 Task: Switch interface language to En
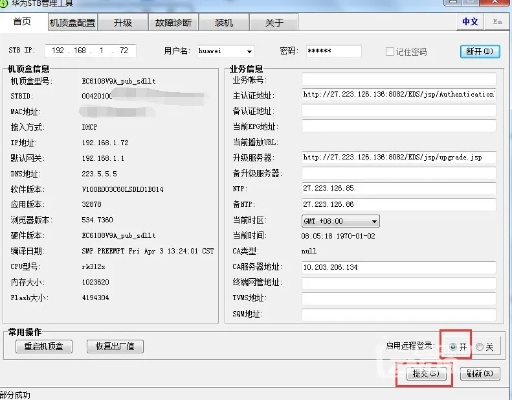click(497, 22)
